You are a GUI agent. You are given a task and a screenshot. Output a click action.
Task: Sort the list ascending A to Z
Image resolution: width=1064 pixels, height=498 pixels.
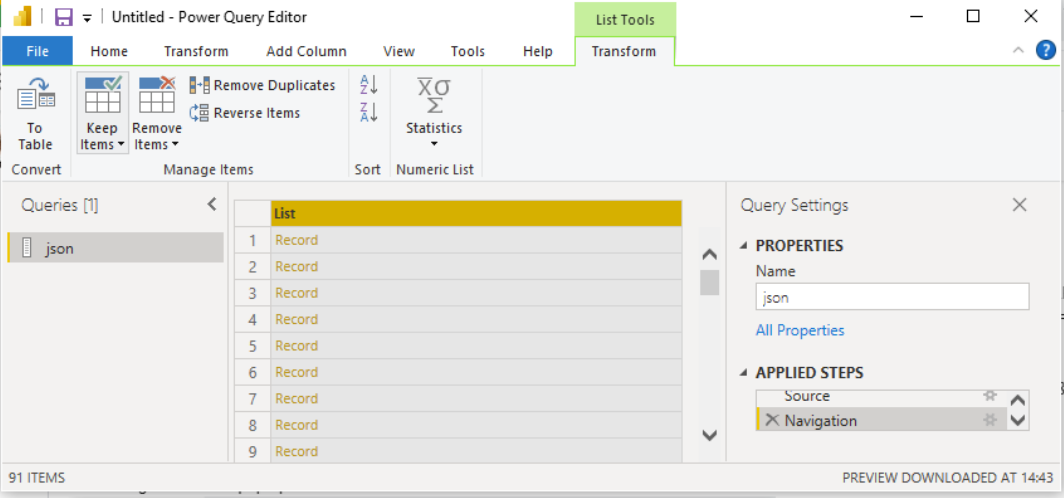(x=368, y=85)
